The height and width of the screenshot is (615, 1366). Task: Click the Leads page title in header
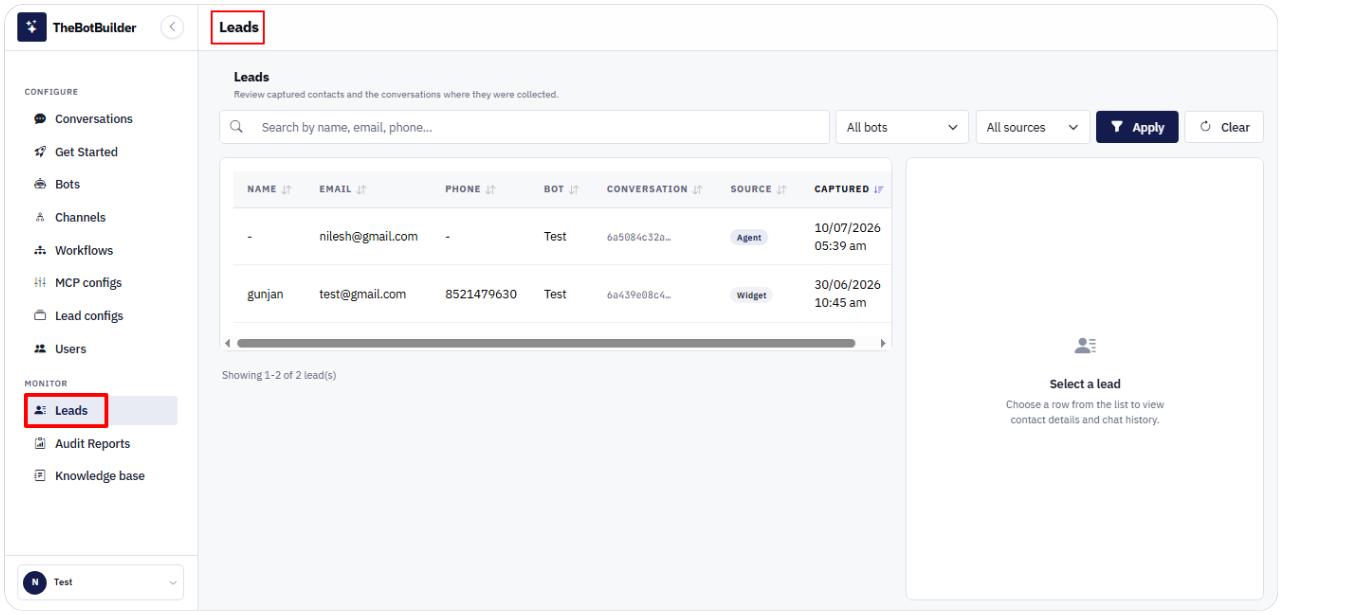coord(239,27)
